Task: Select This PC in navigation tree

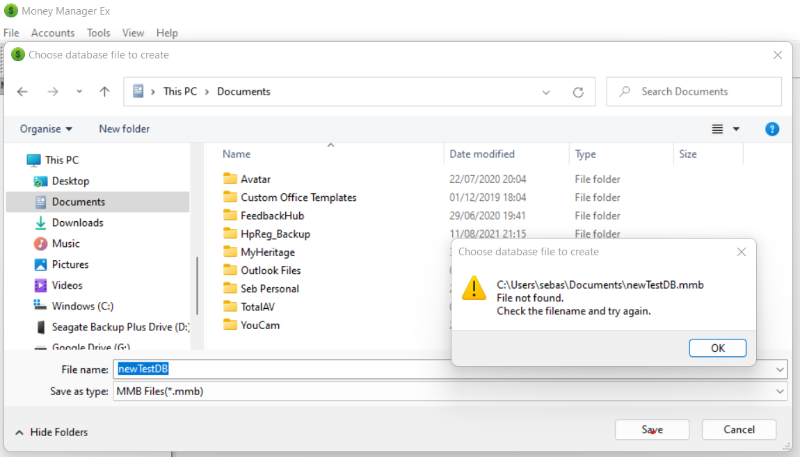Action: [x=62, y=160]
